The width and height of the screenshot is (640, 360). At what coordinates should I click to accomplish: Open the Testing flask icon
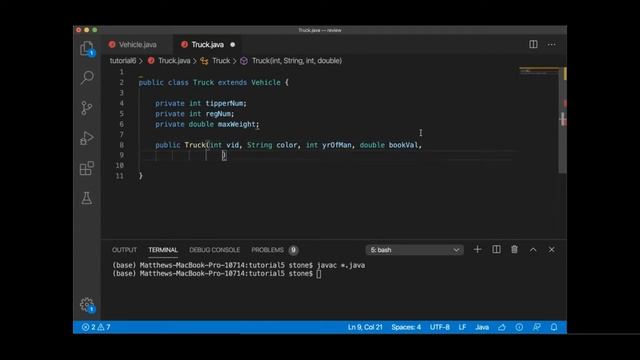(87, 198)
